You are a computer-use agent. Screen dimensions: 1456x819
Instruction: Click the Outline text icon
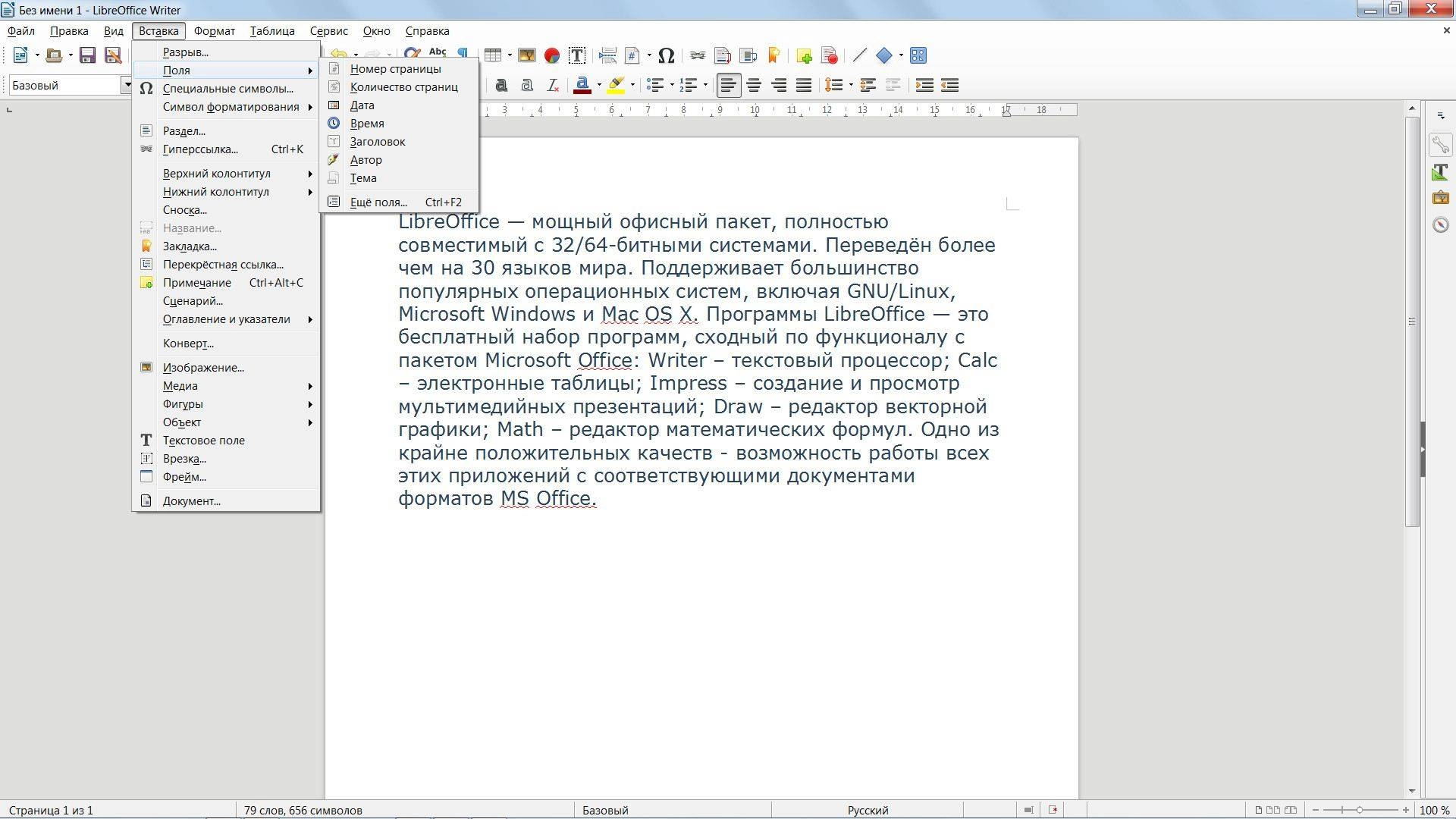coord(527,85)
